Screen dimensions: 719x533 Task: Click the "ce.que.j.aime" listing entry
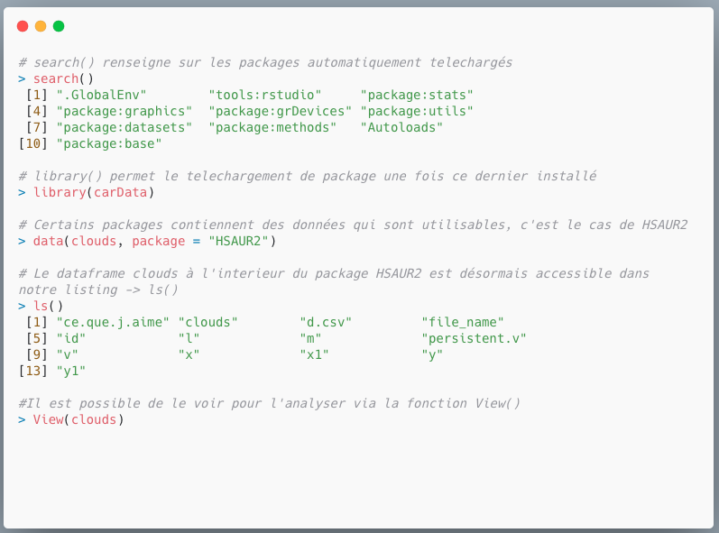coord(113,322)
